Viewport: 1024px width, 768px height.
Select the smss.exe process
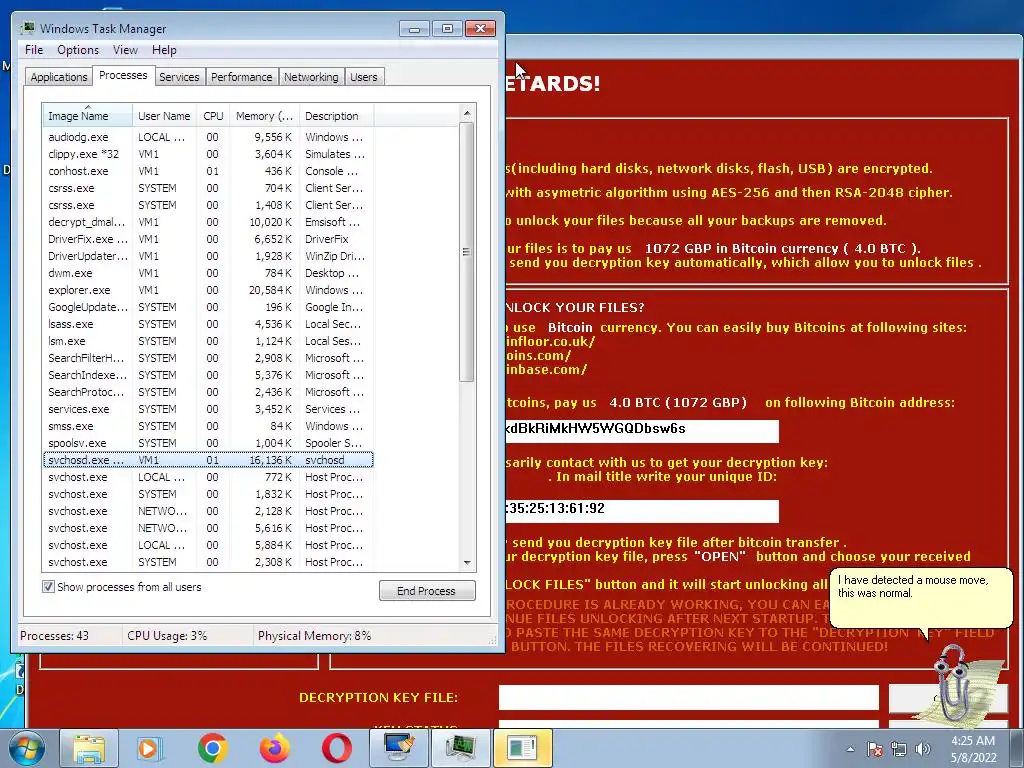(x=208, y=426)
